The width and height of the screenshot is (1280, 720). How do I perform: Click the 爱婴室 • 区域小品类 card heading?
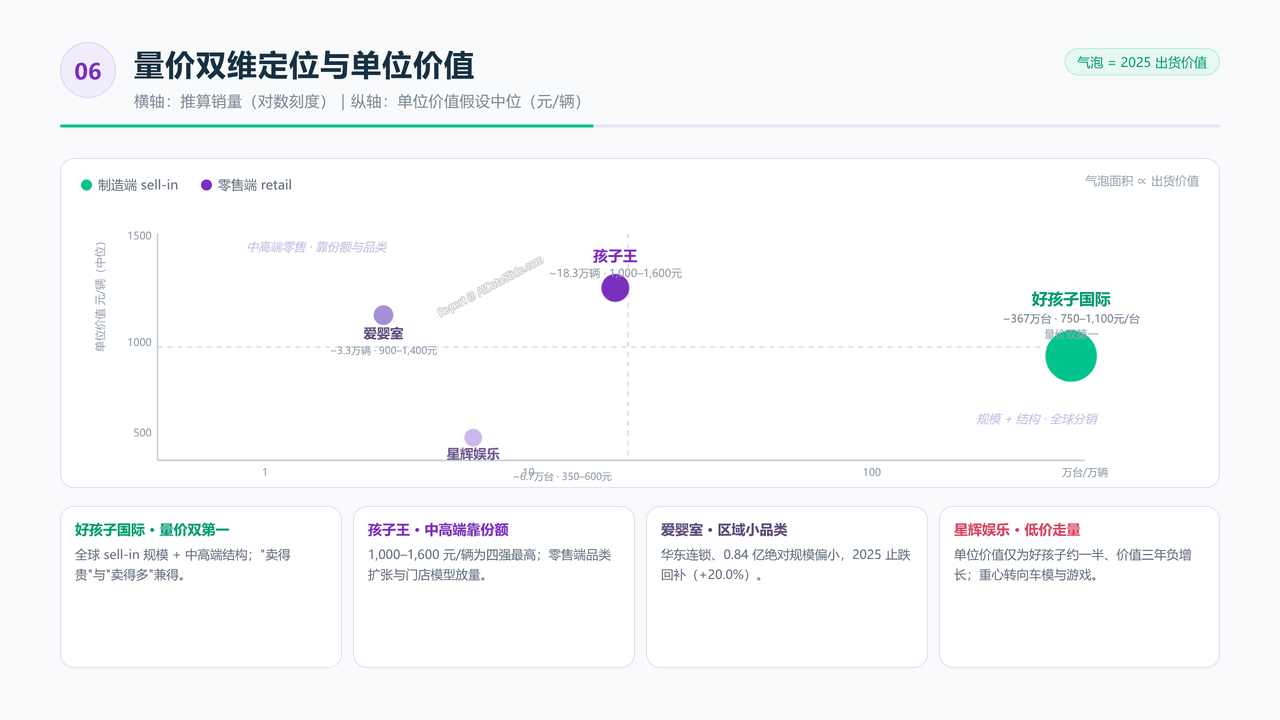[x=724, y=530]
